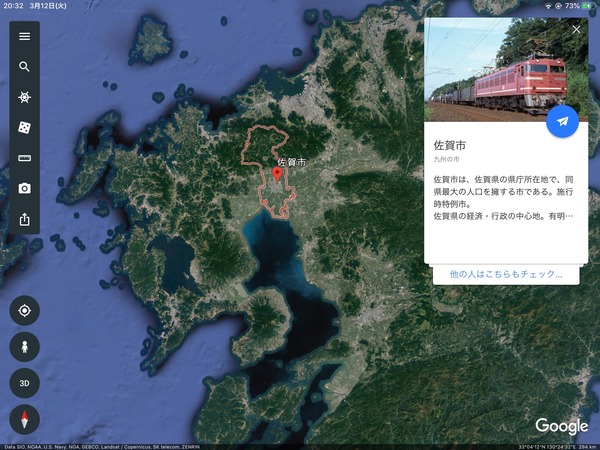Image resolution: width=600 pixels, height=450 pixels.
Task: Tap the red map pin on 佐賀市
Action: (277, 175)
